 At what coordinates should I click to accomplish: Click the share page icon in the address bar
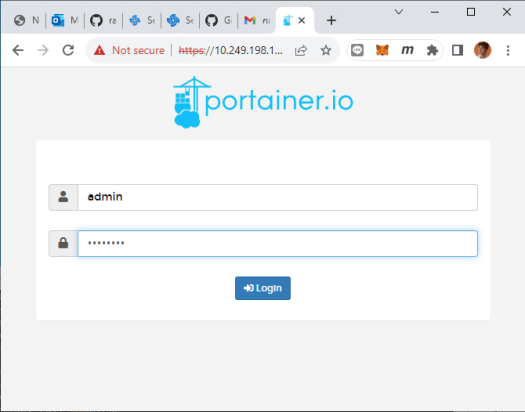point(301,50)
